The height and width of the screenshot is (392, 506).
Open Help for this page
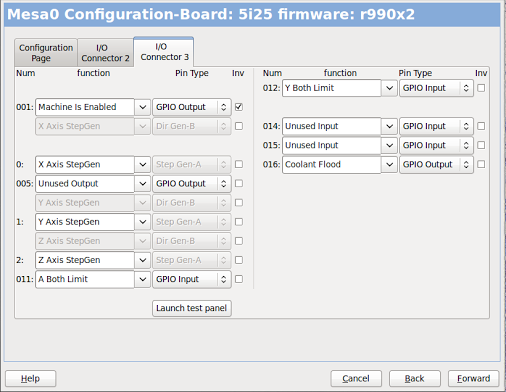point(30,379)
